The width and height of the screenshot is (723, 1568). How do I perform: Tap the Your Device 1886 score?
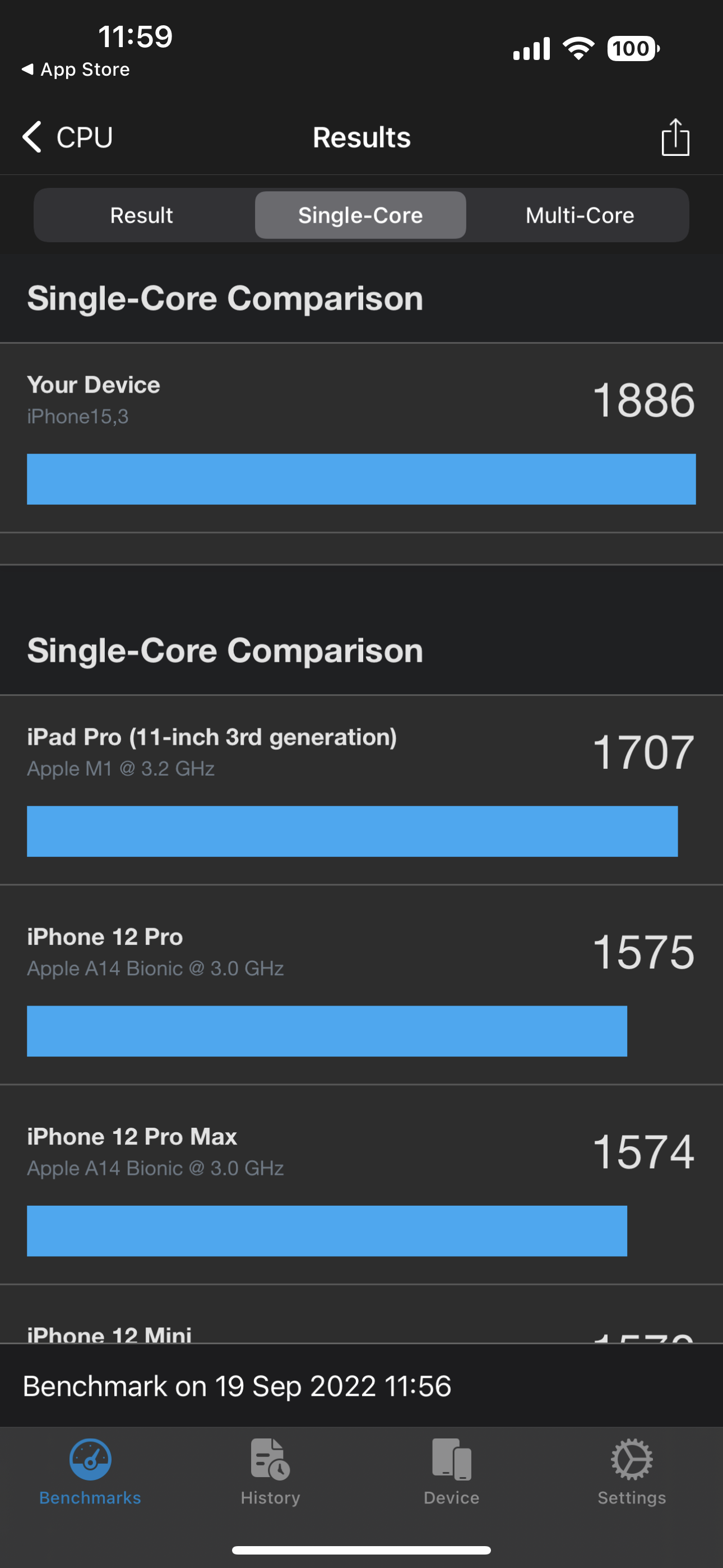pyautogui.click(x=643, y=400)
